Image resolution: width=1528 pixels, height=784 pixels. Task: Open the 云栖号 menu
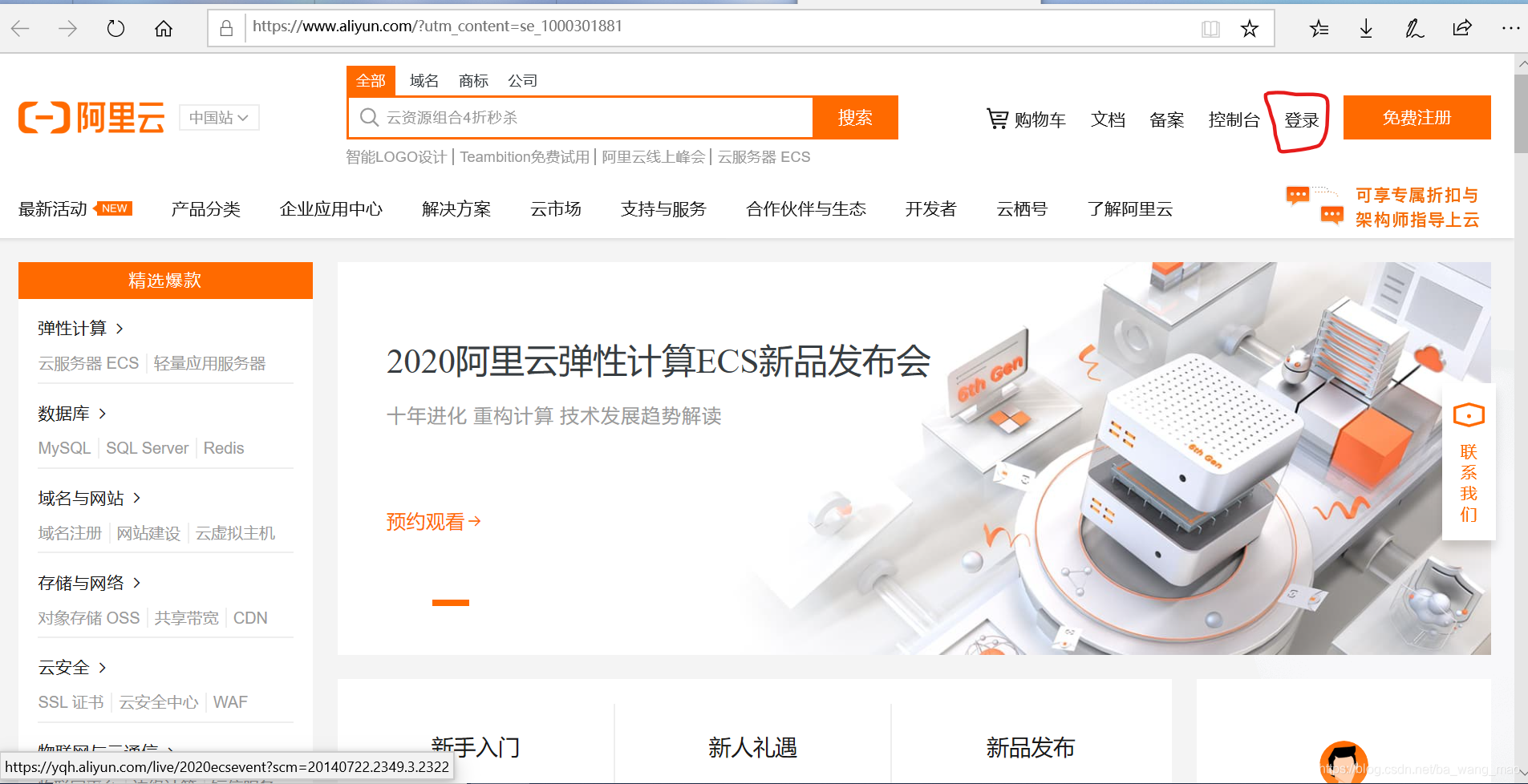point(1022,209)
